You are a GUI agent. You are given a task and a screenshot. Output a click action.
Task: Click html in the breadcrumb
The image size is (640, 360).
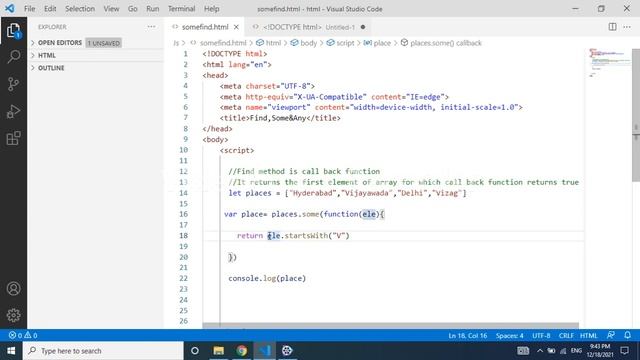click(273, 43)
